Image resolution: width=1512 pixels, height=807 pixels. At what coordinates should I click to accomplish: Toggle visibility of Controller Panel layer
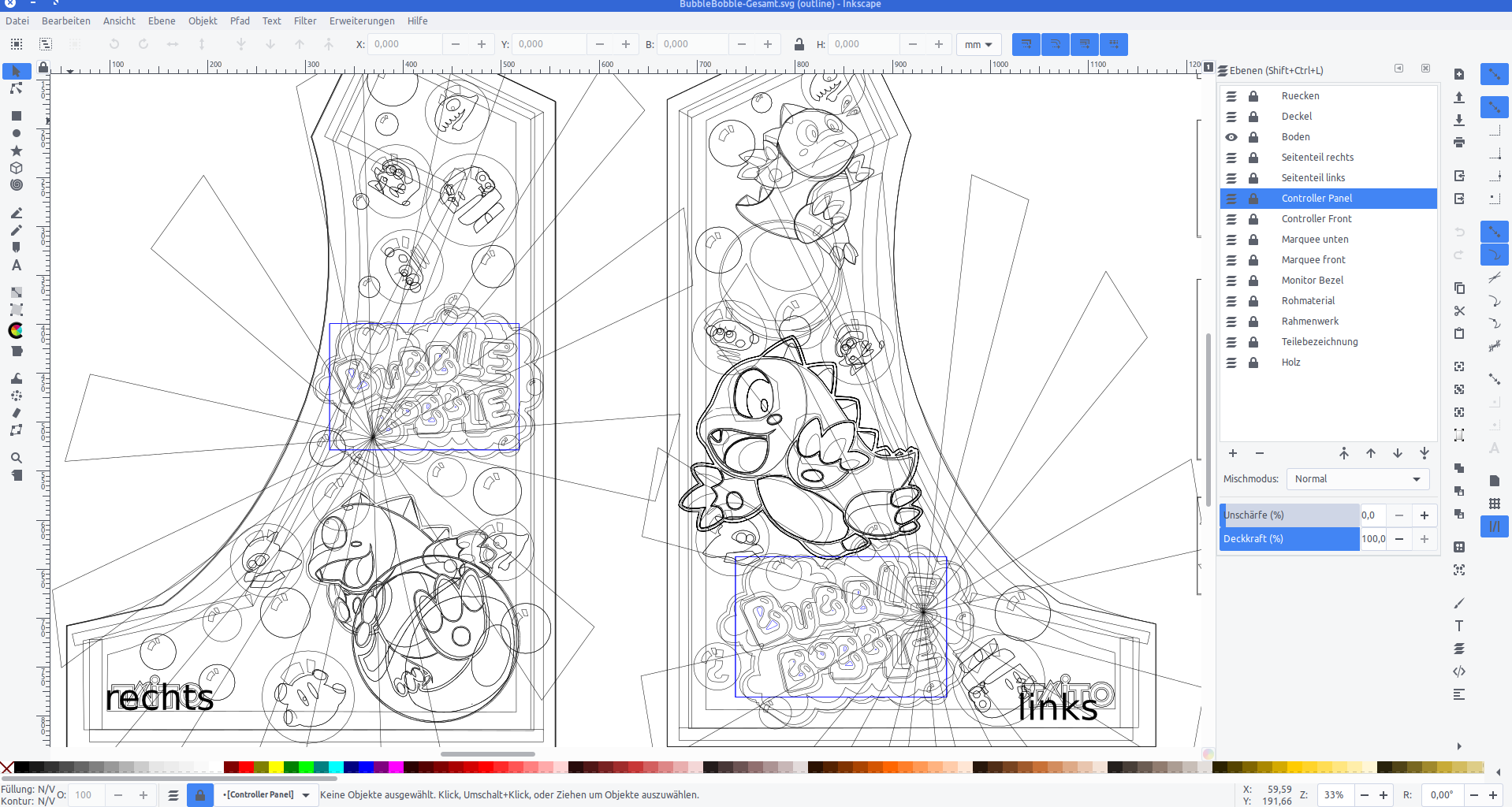(x=1231, y=199)
